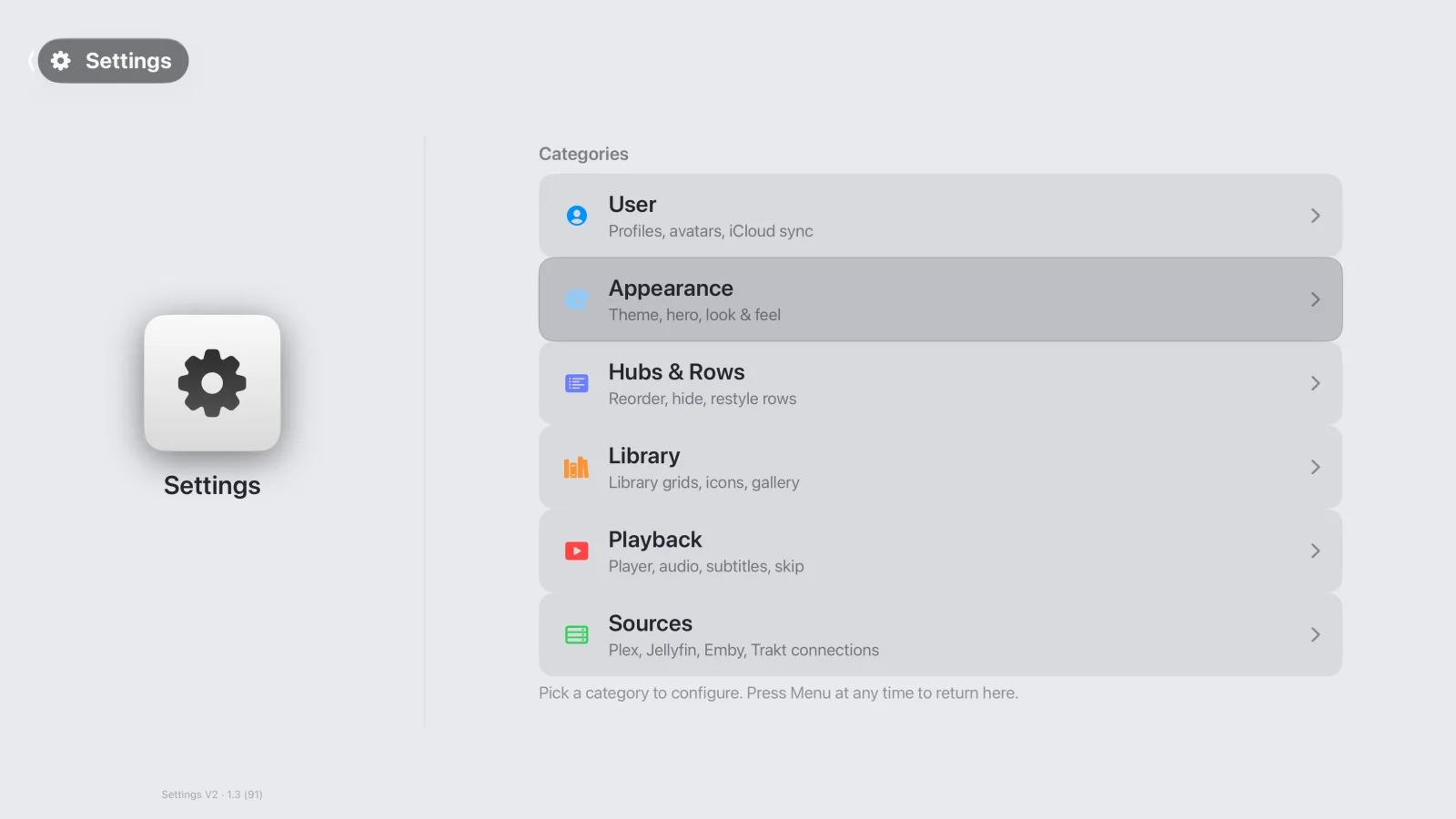Select the Hubs & Rows title

click(676, 372)
